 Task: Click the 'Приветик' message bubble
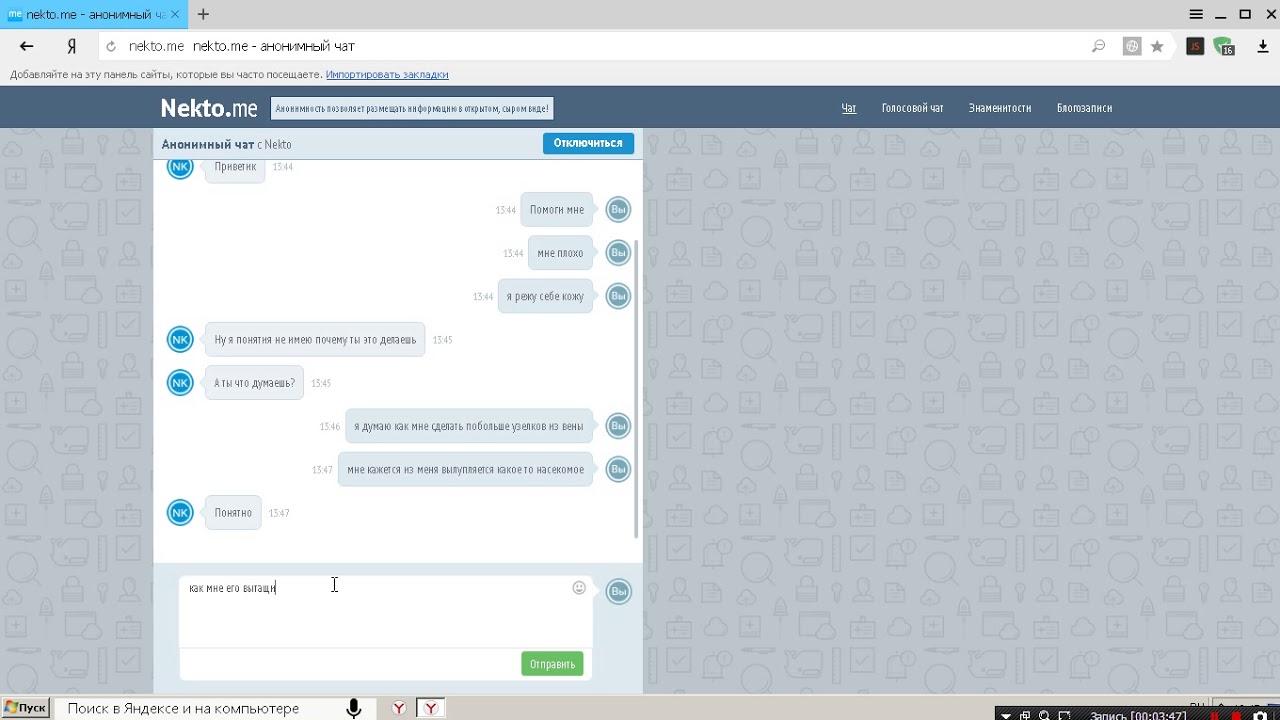235,167
